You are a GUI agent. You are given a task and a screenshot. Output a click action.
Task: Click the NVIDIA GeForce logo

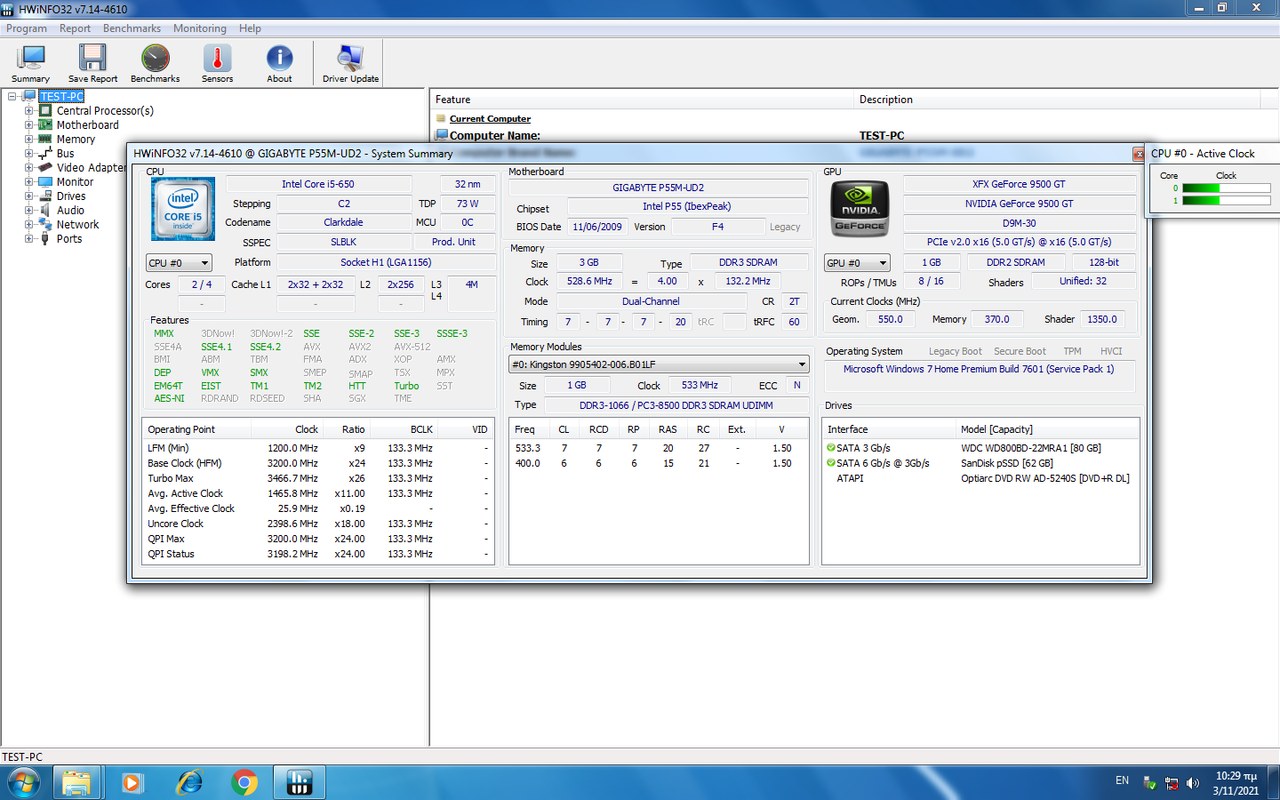860,208
